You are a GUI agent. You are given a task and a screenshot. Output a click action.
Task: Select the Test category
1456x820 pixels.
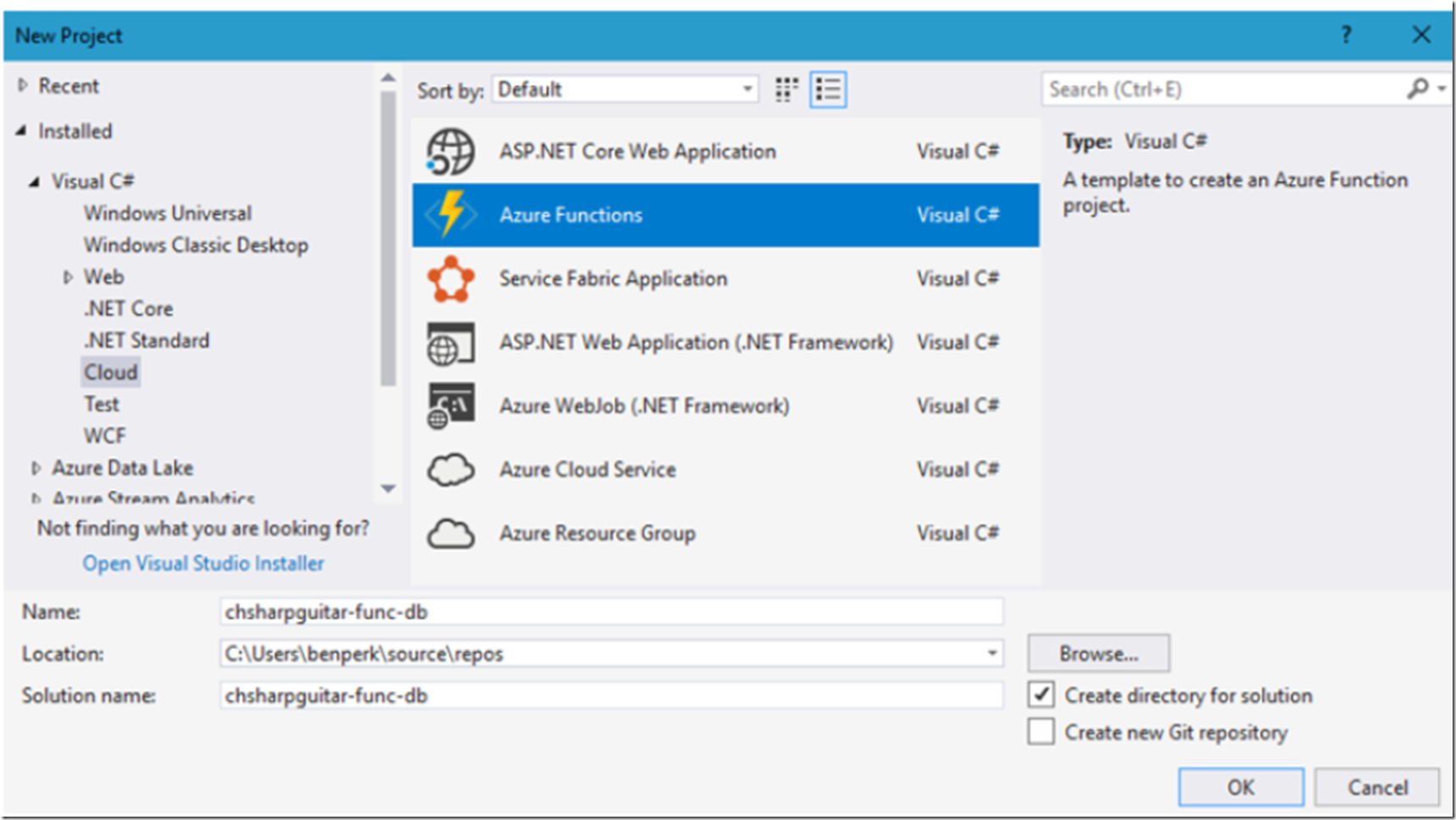(102, 404)
